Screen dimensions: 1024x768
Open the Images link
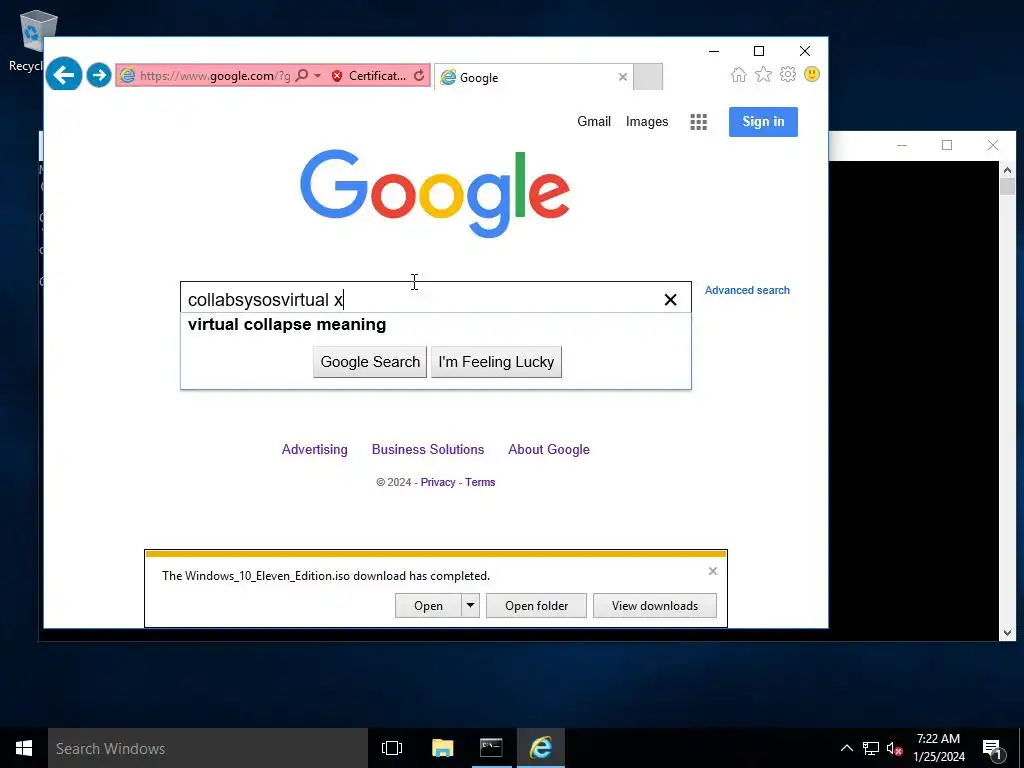647,121
